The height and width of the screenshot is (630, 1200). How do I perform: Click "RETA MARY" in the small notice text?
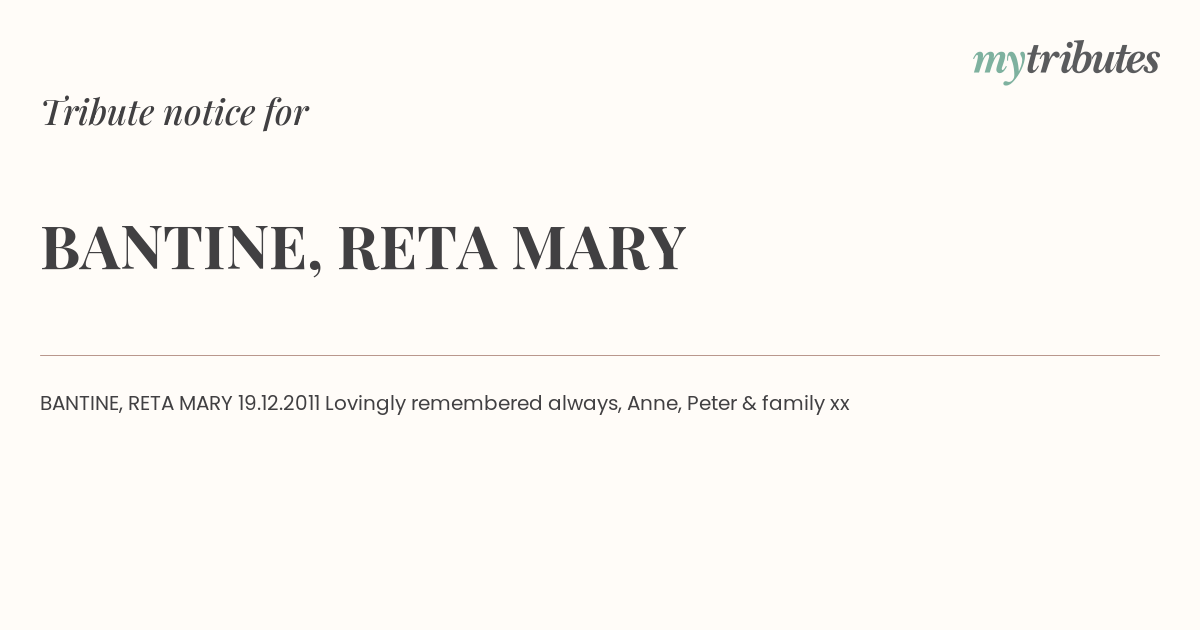click(x=180, y=404)
